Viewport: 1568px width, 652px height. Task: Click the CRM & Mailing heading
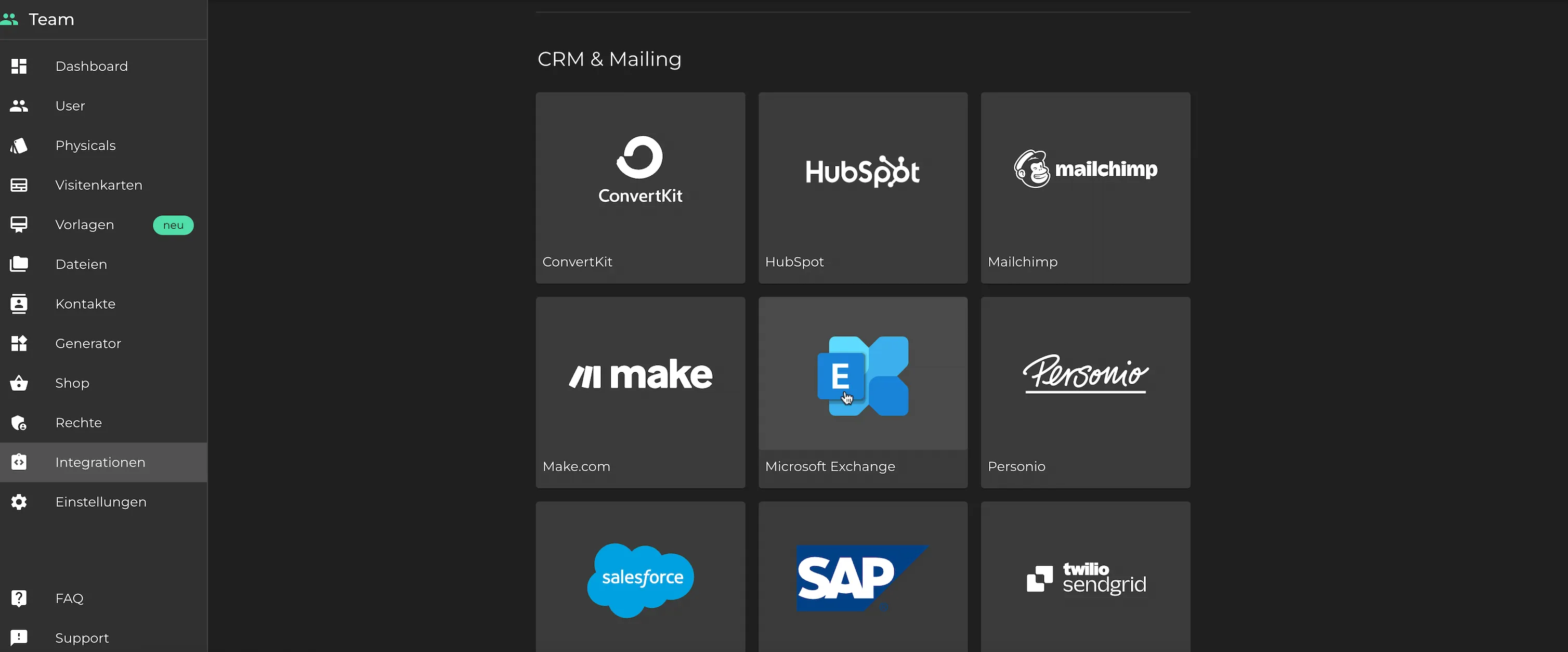(x=609, y=59)
